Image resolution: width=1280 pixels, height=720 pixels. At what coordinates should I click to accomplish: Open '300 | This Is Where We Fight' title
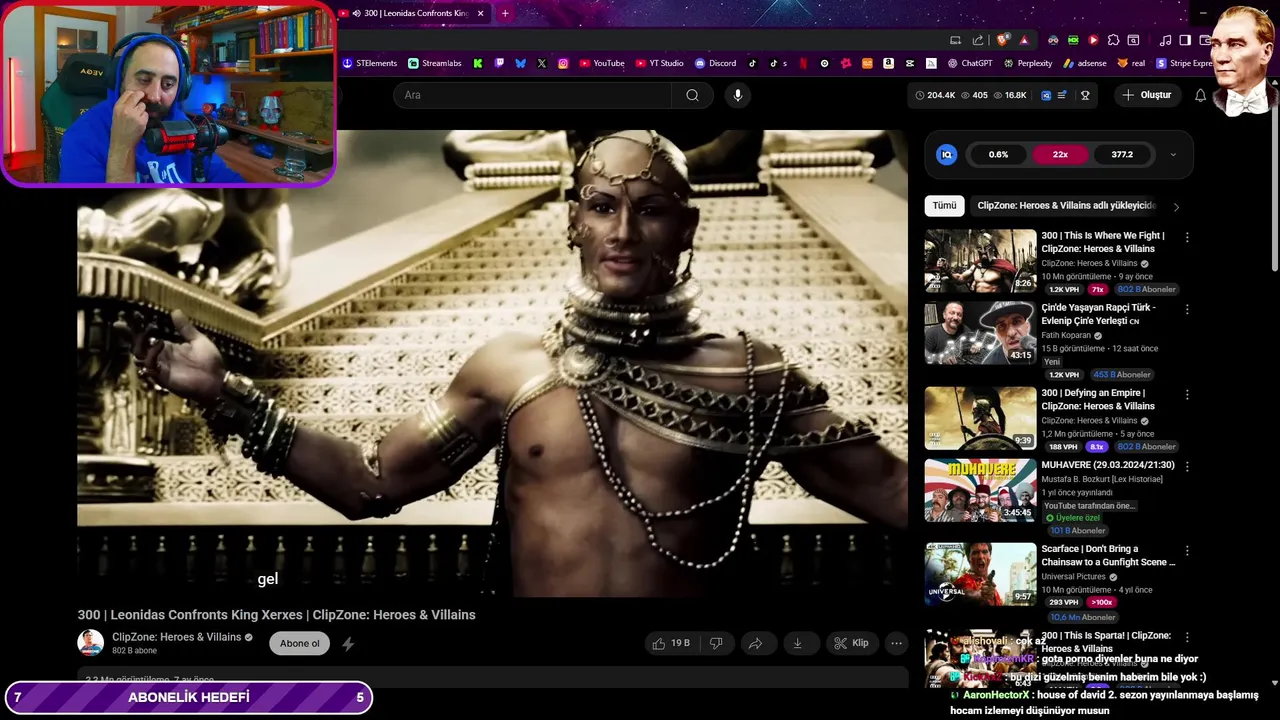(1103, 242)
